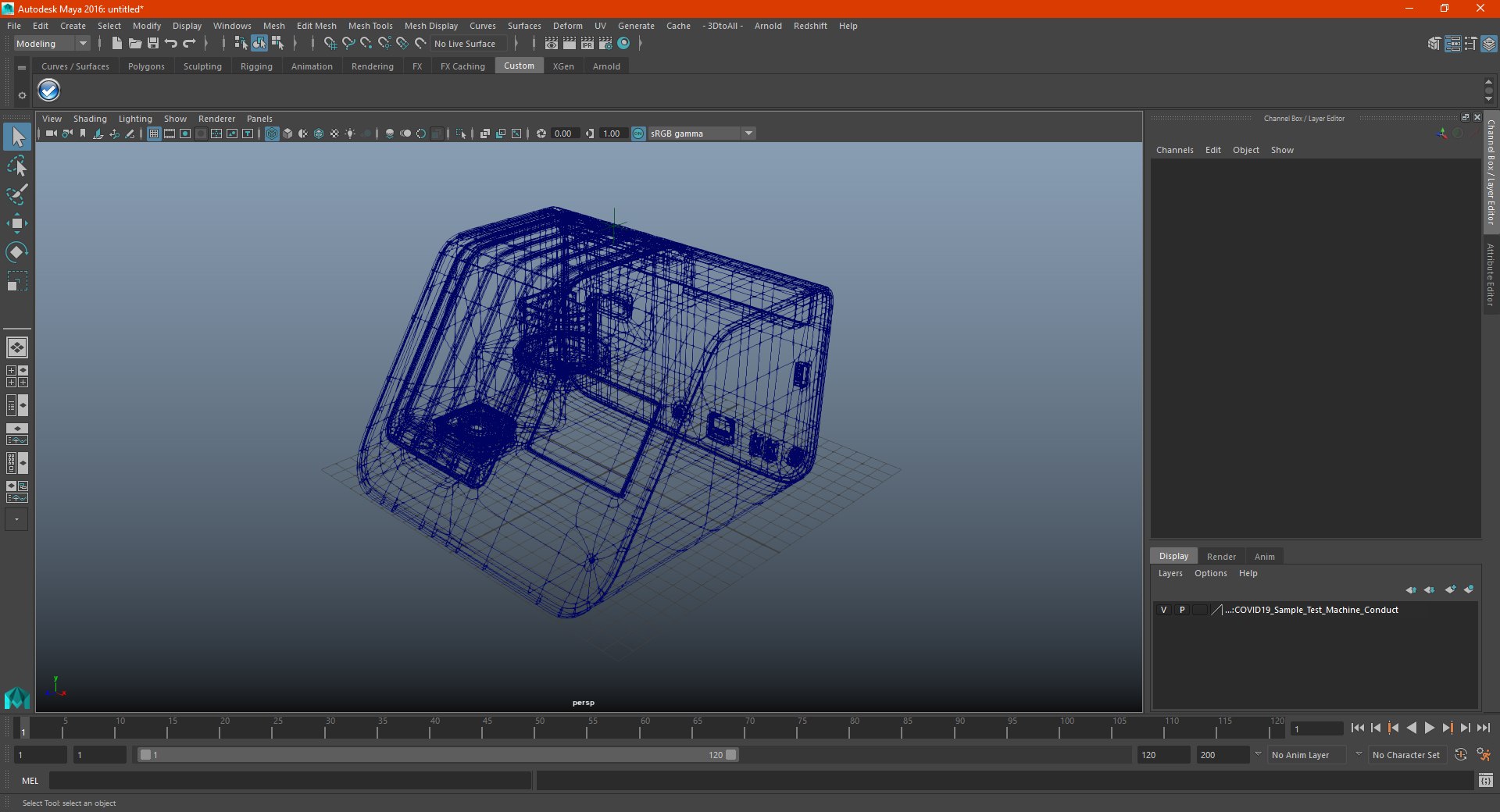Select the arrow Select tool in the toolbox

(17, 137)
